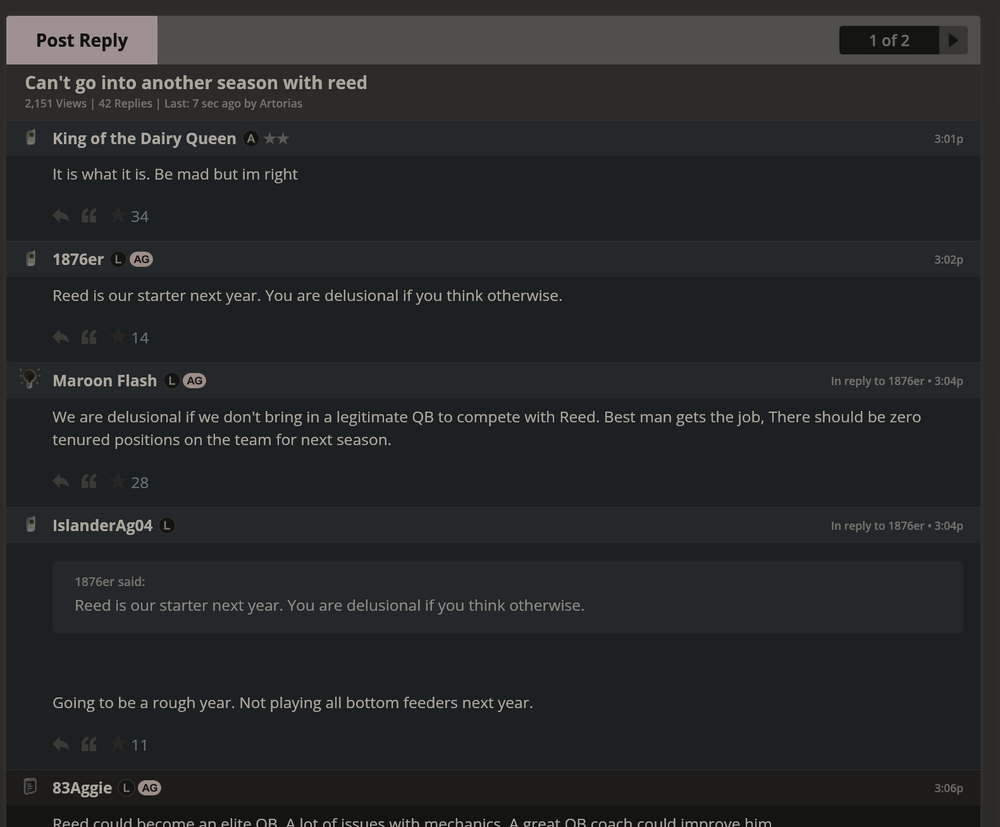
Task: Reply to King of the Dairy Queen's post
Action: click(x=61, y=216)
